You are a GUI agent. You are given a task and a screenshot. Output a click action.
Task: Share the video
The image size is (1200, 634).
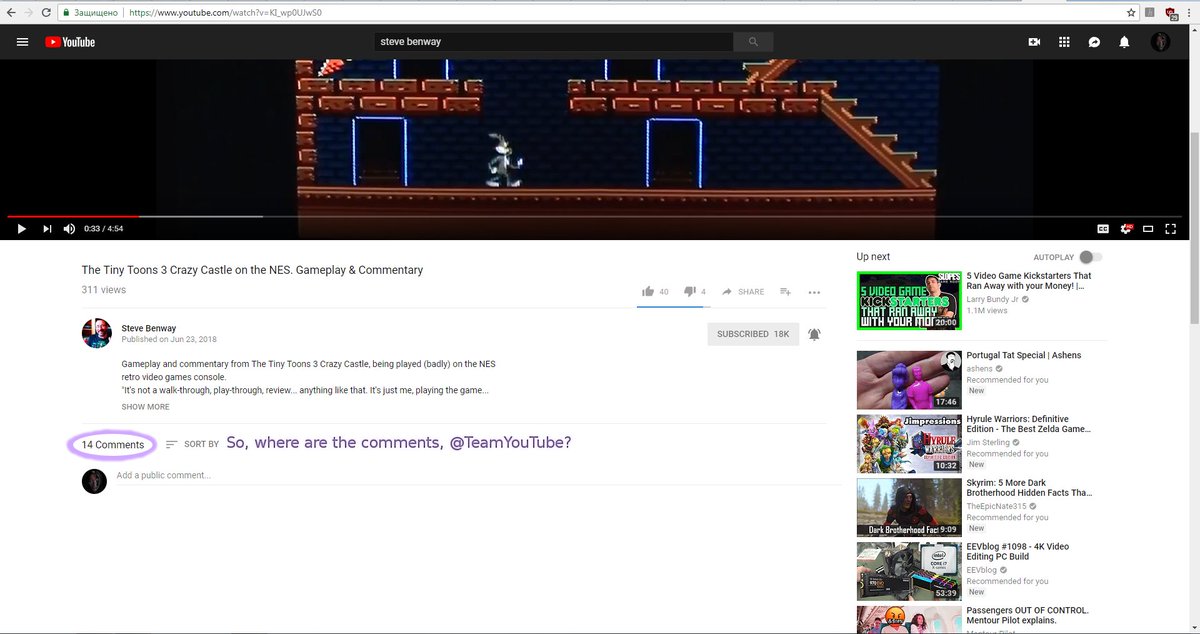tap(743, 292)
